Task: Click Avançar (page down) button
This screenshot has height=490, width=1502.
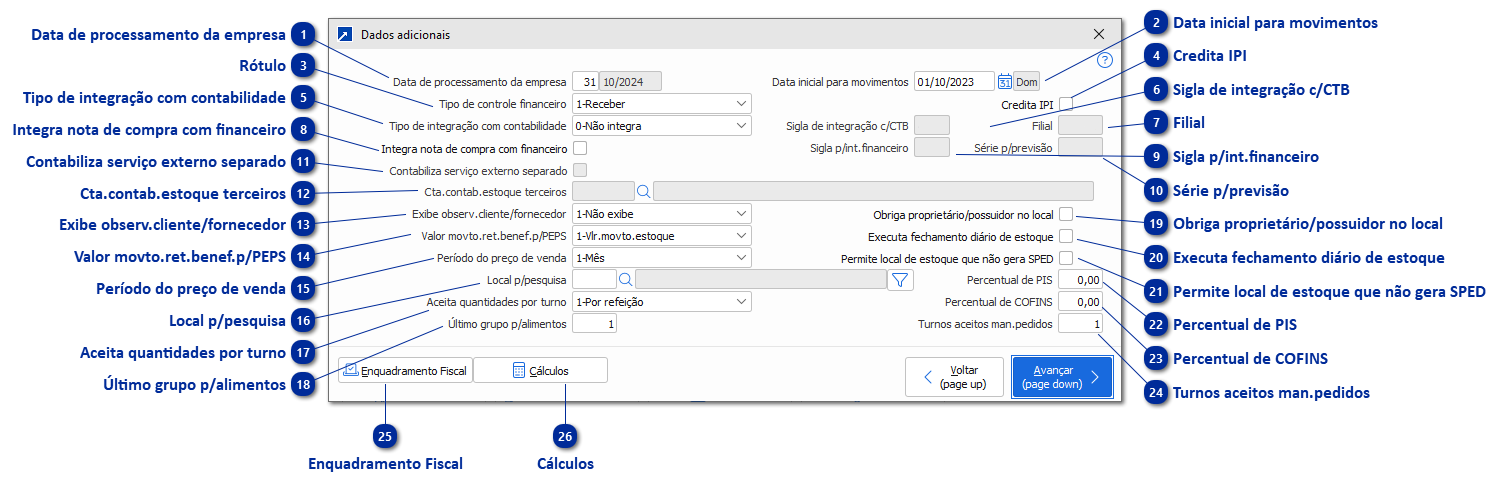Action: 1061,377
